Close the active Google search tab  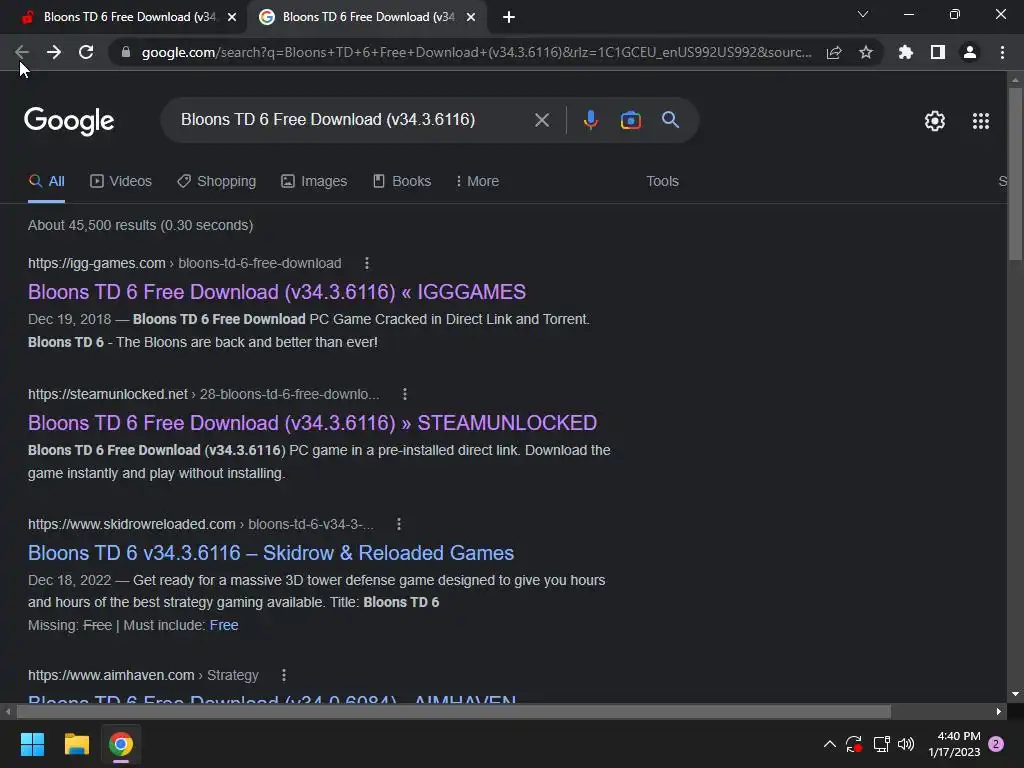click(471, 17)
